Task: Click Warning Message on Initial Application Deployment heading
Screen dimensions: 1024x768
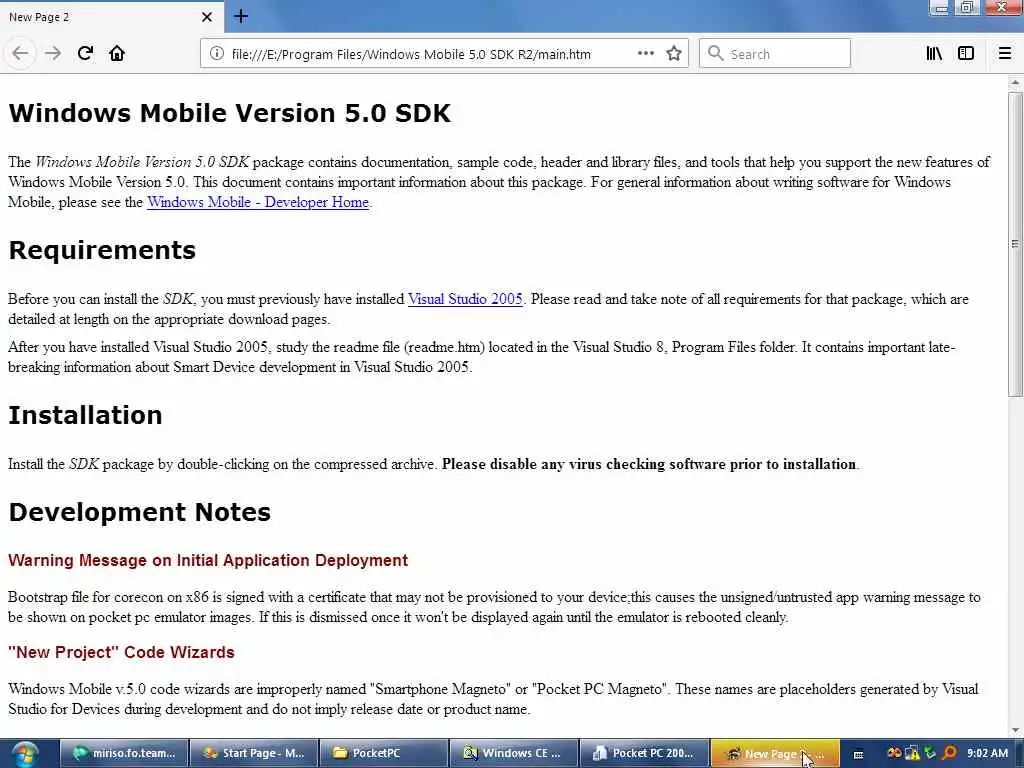Action: pos(208,560)
